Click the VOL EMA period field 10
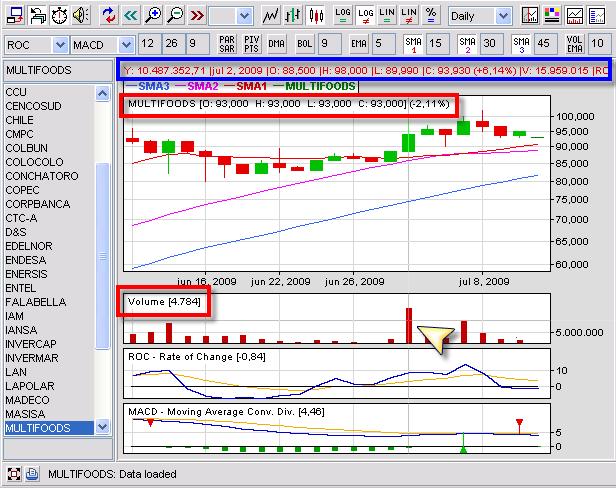Viewport: 616px width, 488px height. coord(600,44)
